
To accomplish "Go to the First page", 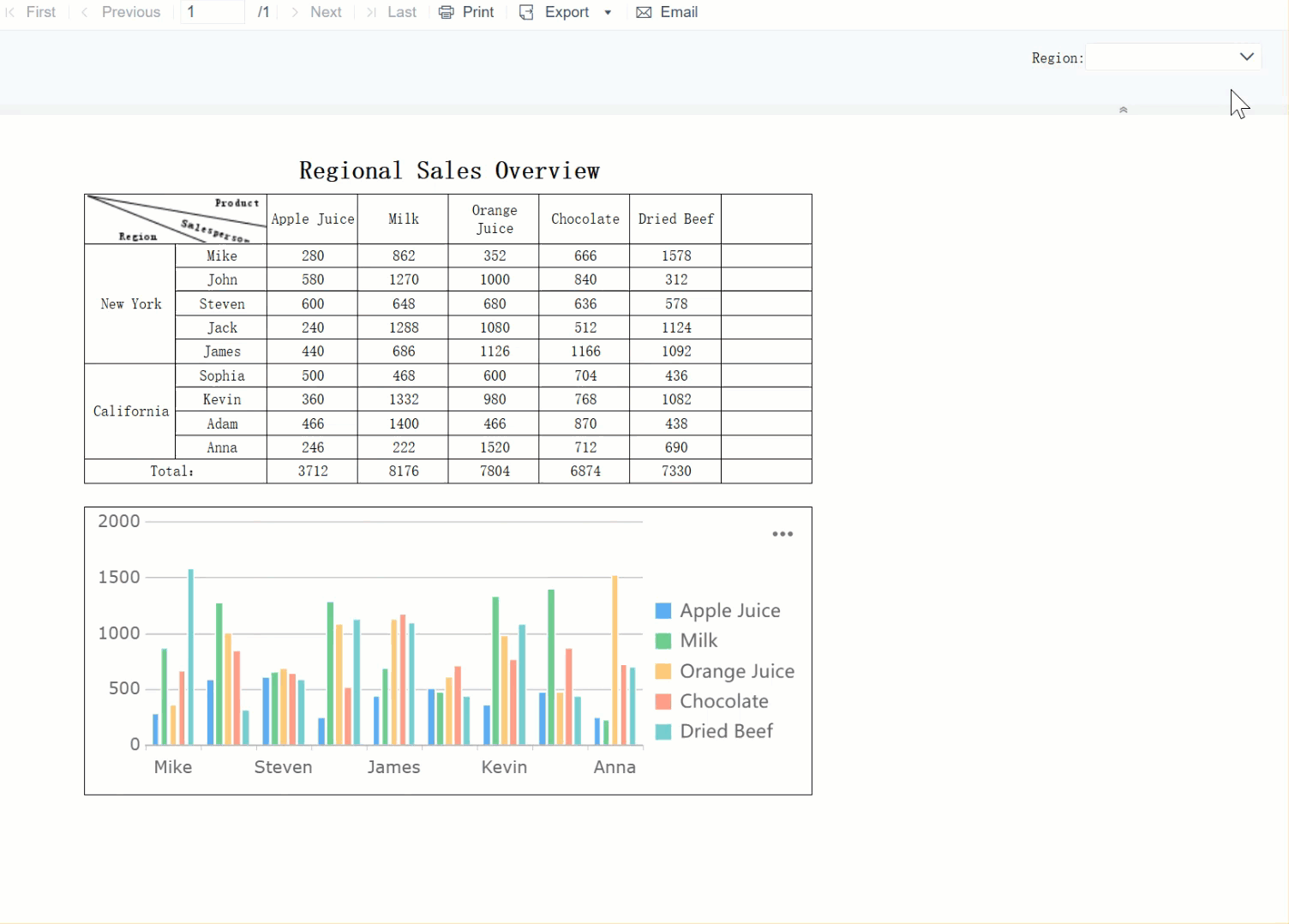I will (31, 12).
